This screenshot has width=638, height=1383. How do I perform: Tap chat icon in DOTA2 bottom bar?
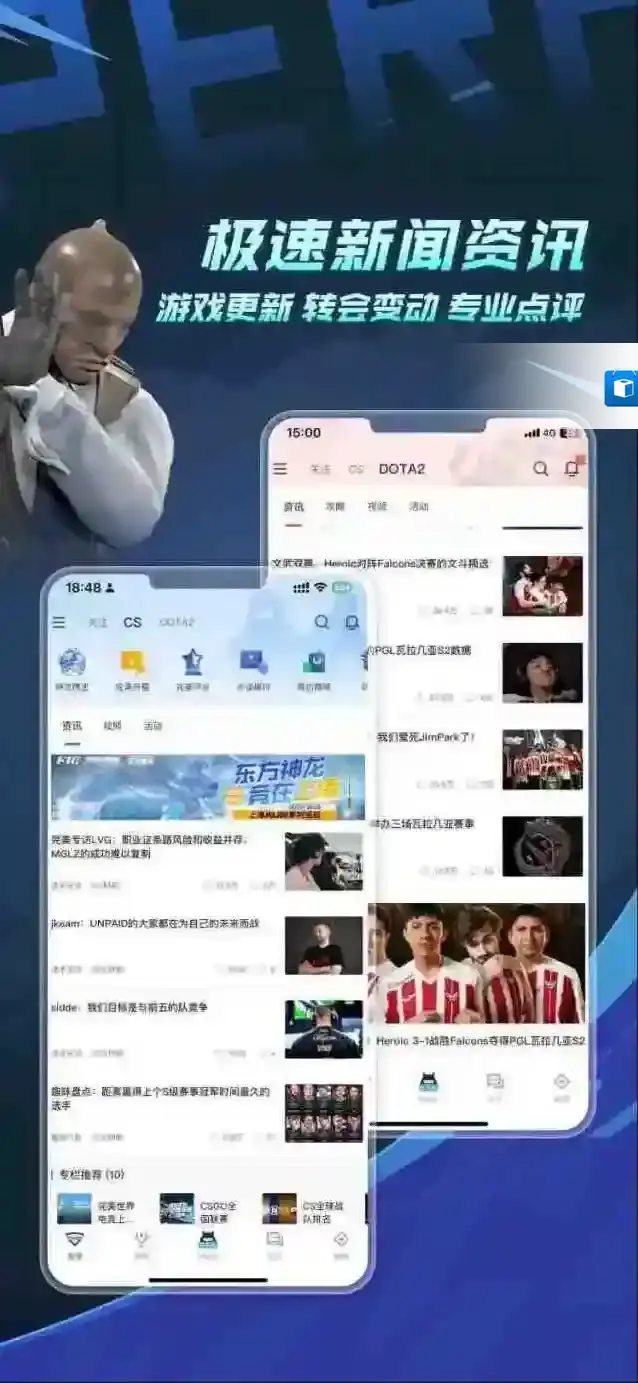pos(495,1082)
